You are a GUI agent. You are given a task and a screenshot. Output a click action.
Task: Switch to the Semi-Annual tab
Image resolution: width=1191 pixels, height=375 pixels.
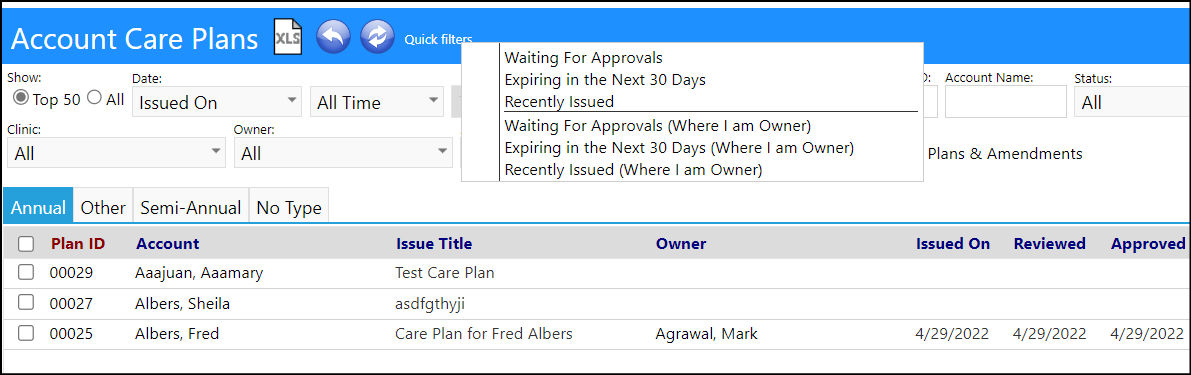(191, 207)
